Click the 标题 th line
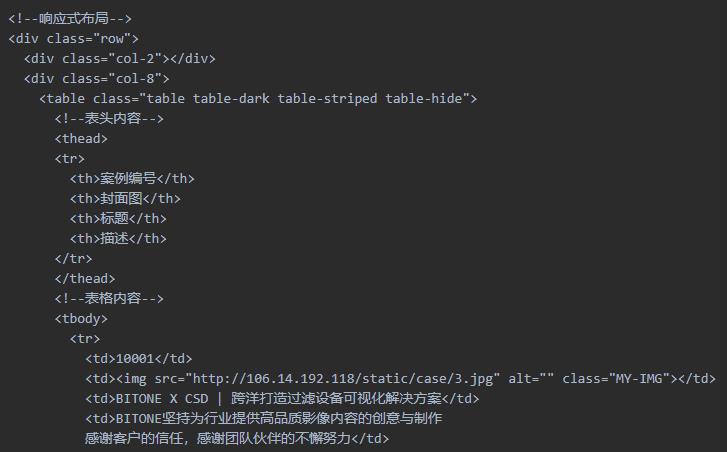The width and height of the screenshot is (727, 452). pyautogui.click(x=118, y=218)
